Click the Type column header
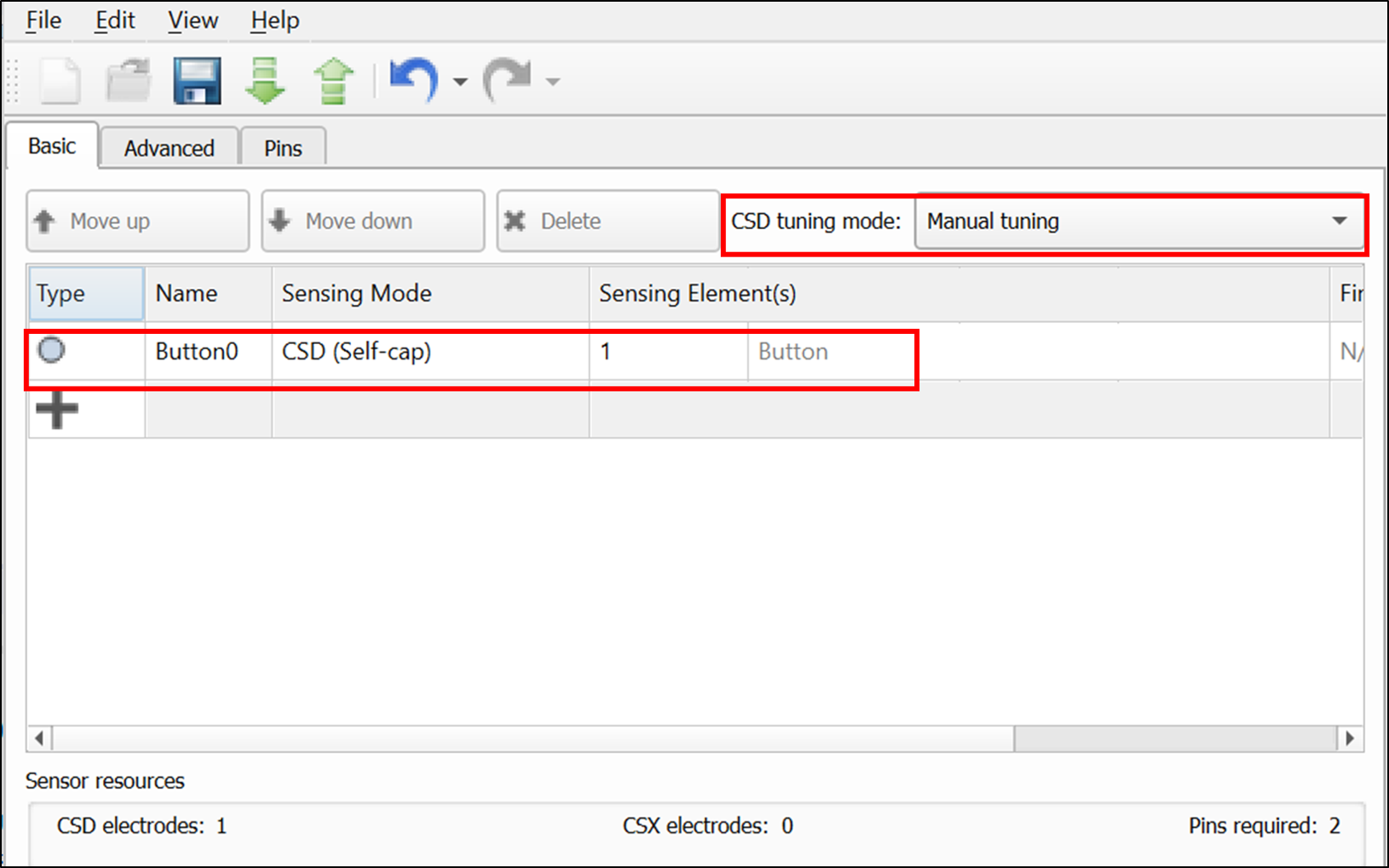1389x868 pixels. point(86,294)
